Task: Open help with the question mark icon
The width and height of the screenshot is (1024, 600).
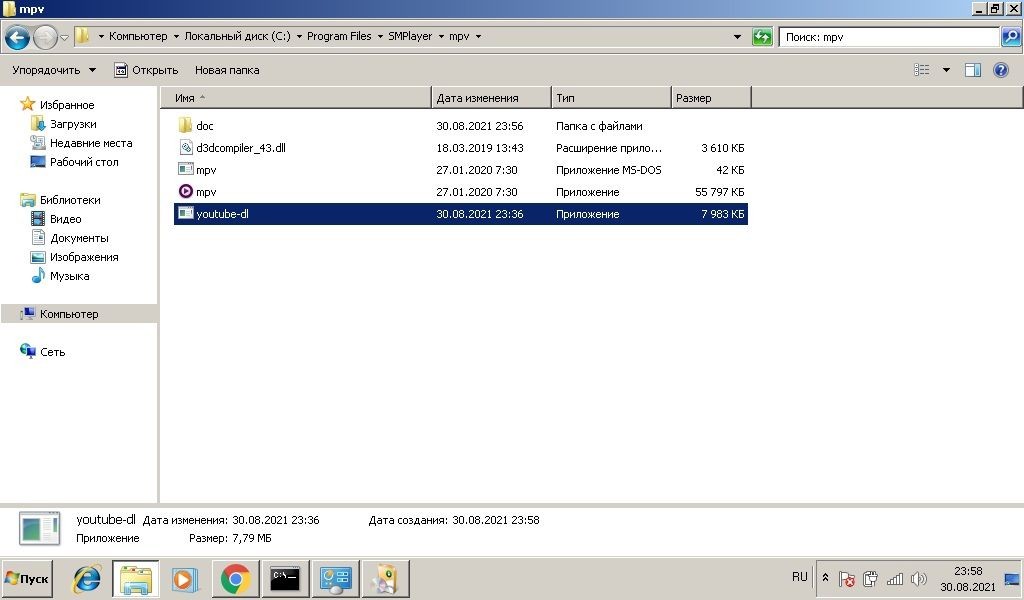Action: (1000, 70)
